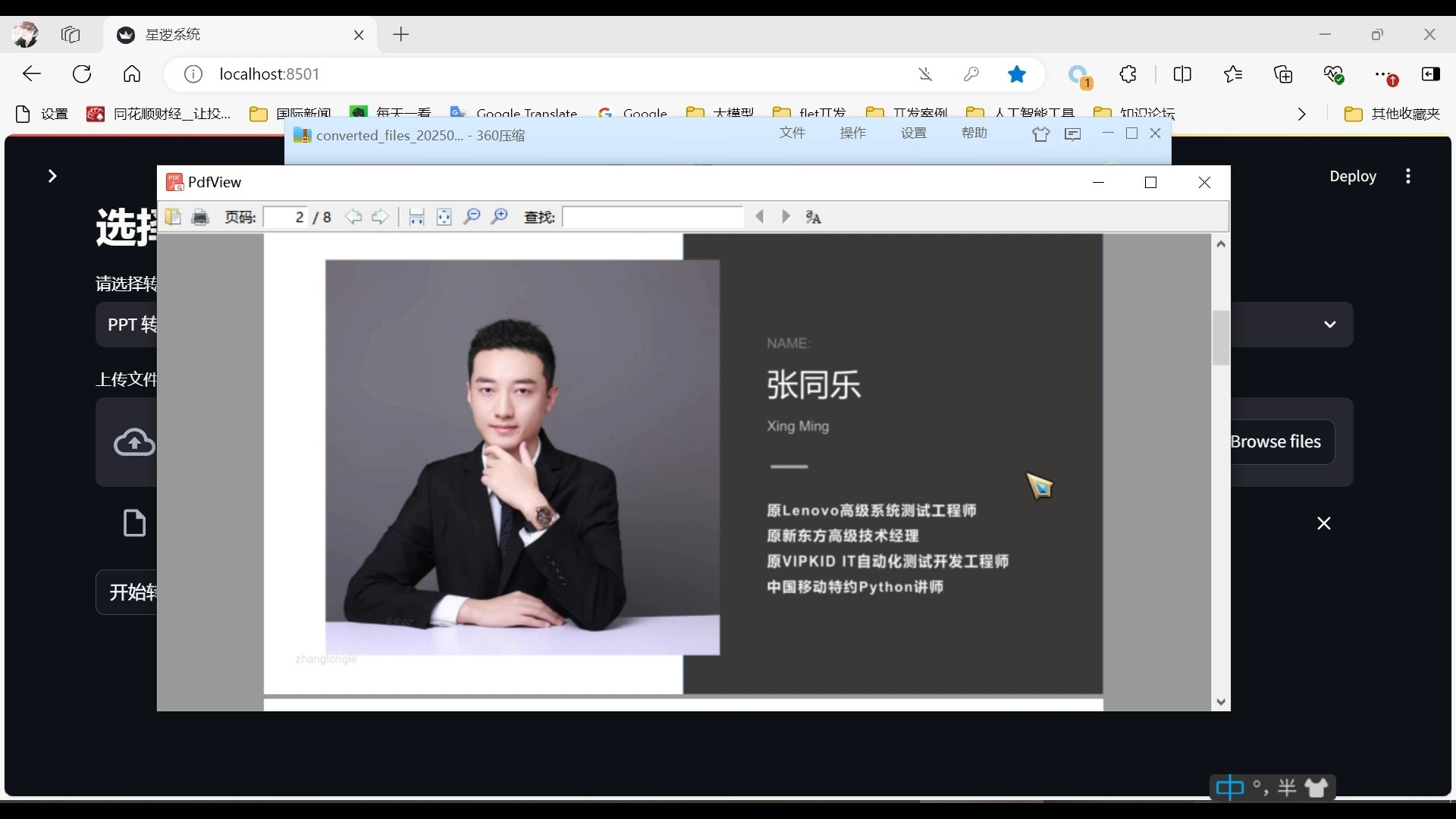Image resolution: width=1456 pixels, height=819 pixels.
Task: Click the Deploy button in Streamlit
Action: pos(1354,176)
